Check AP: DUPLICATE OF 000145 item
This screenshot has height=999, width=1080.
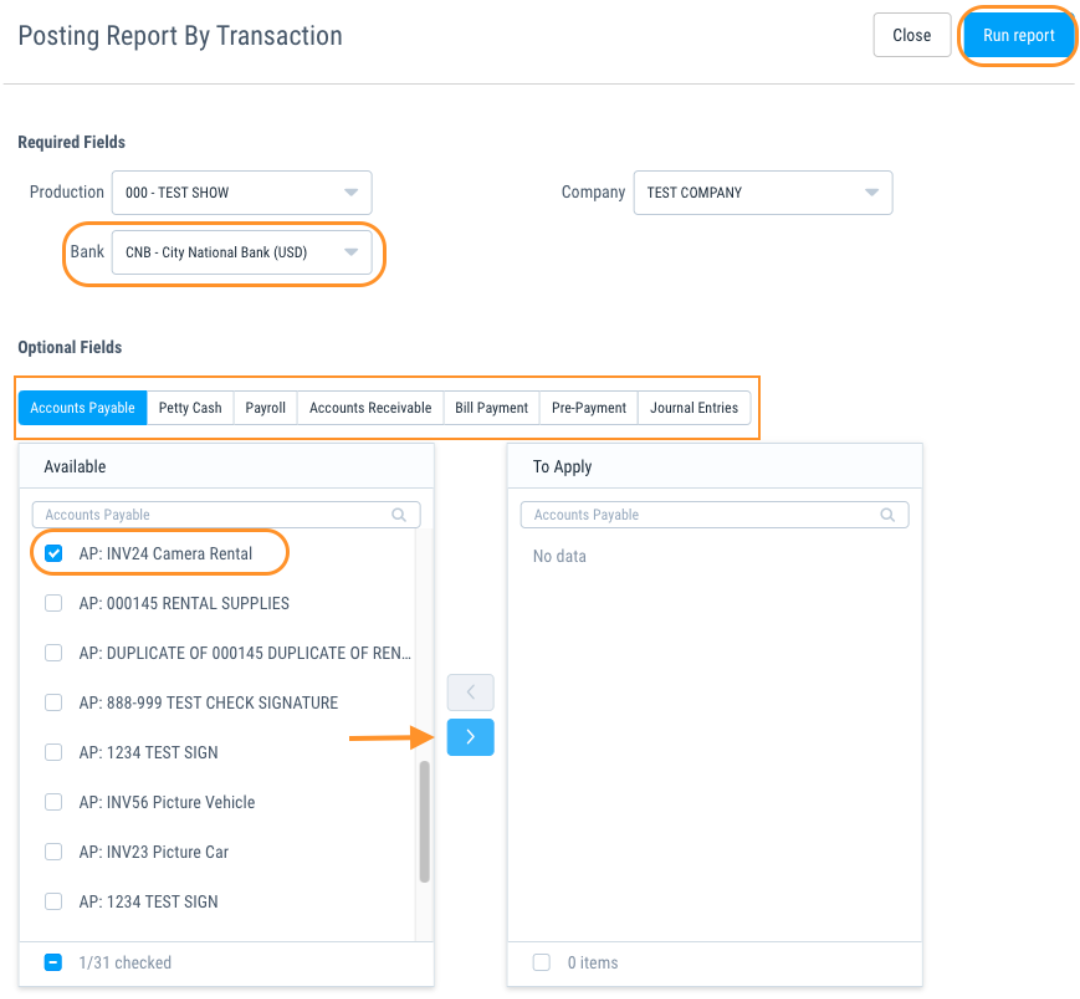[x=54, y=652]
